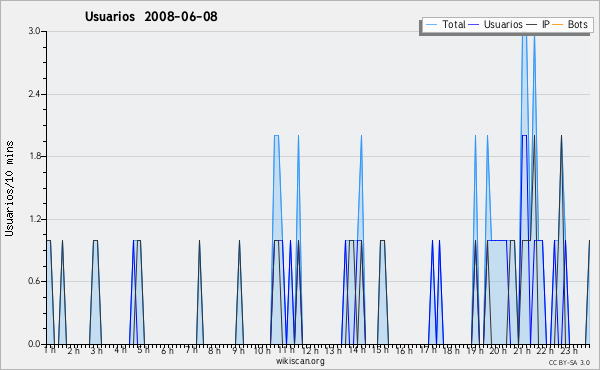Click the 19 h x-axis label
The height and width of the screenshot is (370, 600).
tap(475, 350)
